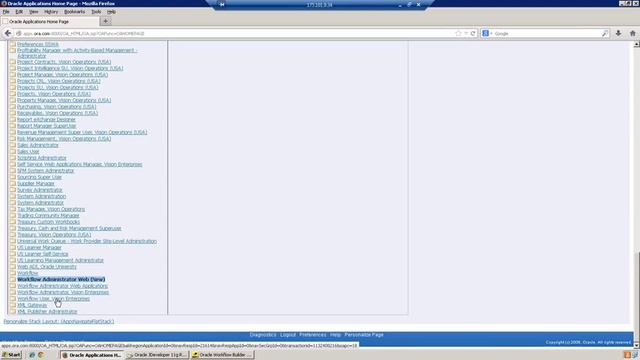Open Workflow Administrator, Vision Enterprises link
Image resolution: width=640 pixels, height=360 pixels.
coord(63,292)
